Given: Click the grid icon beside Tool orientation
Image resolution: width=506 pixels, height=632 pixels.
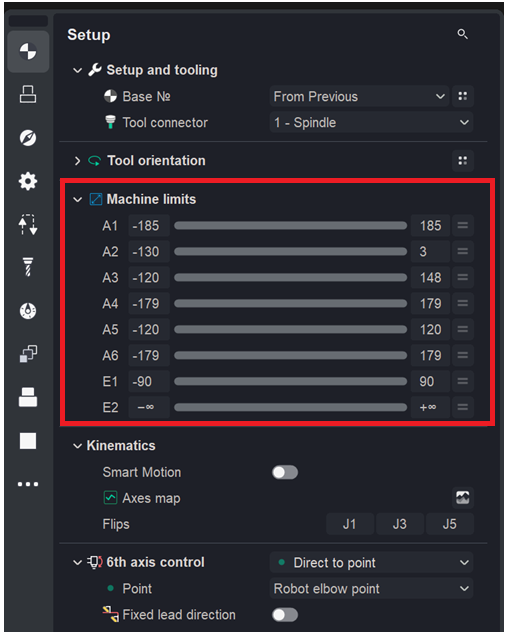Looking at the screenshot, I should (x=462, y=161).
